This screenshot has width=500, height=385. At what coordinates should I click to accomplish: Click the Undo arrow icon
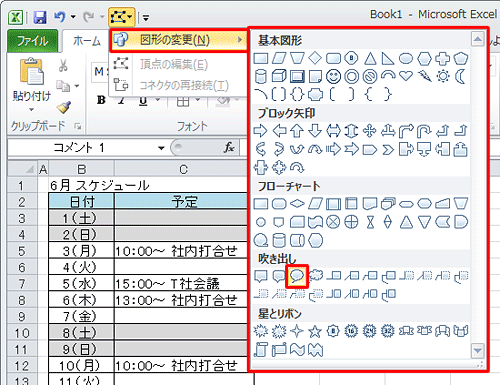click(x=60, y=17)
